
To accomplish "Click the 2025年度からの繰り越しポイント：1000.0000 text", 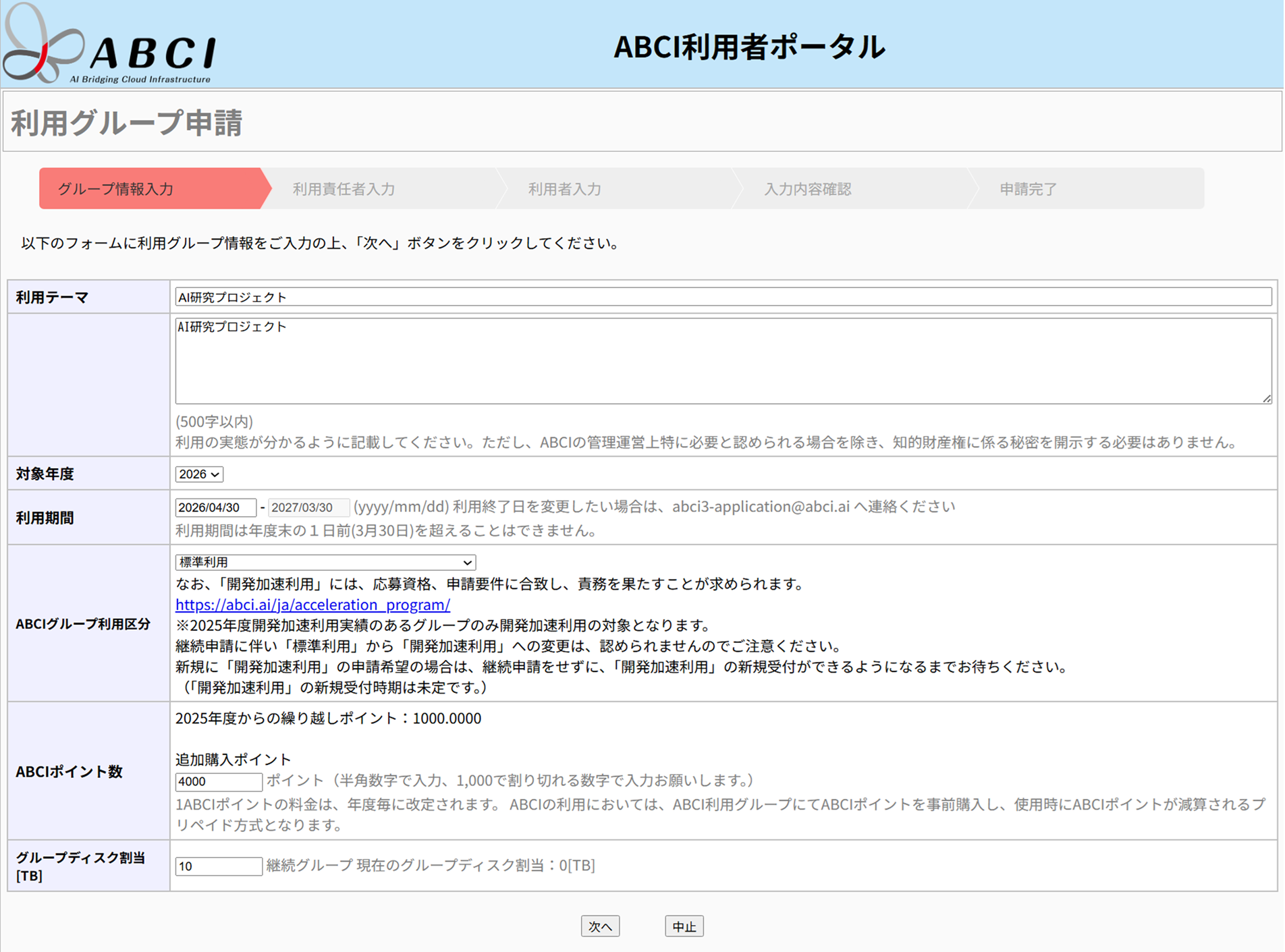I will tap(329, 718).
